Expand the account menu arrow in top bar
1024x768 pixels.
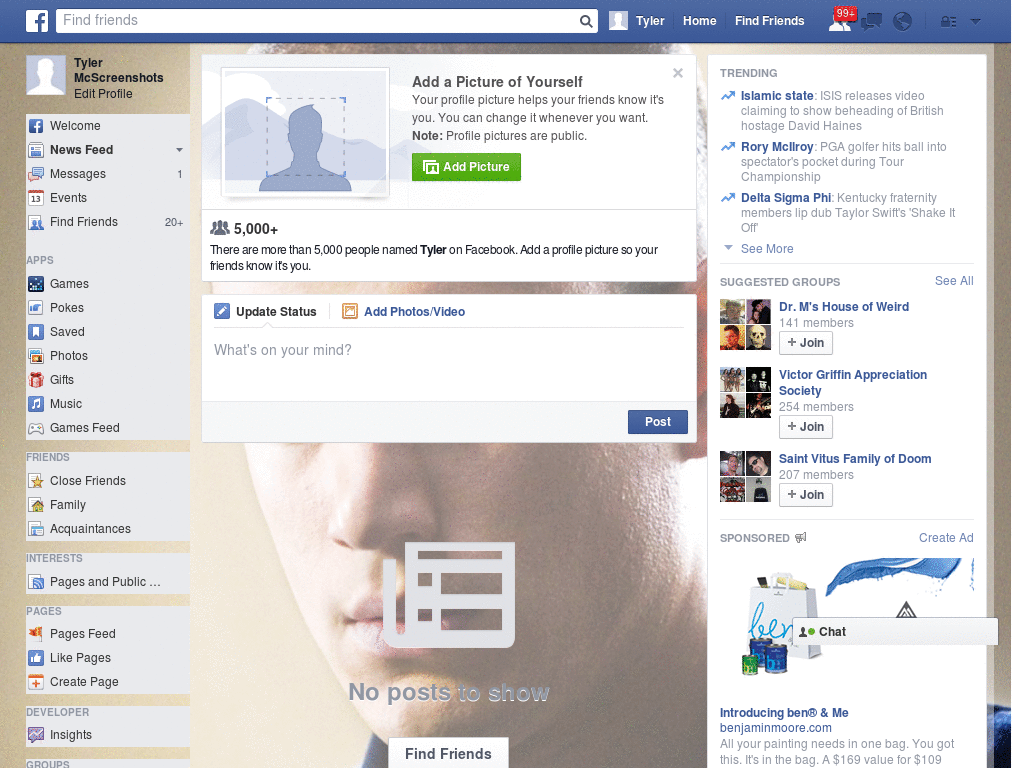(x=975, y=22)
